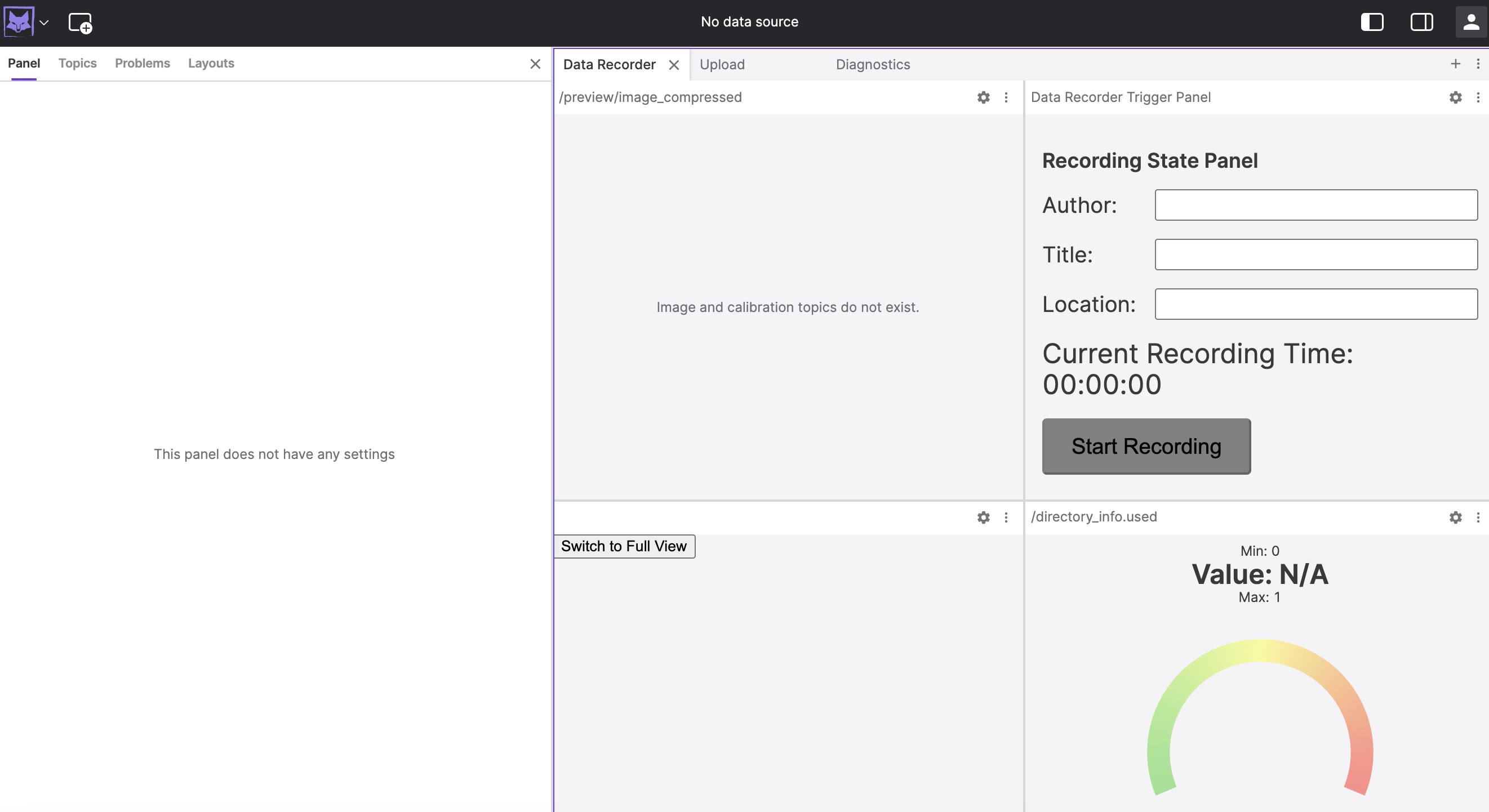
Task: Click the Start Recording button
Action: (x=1146, y=446)
